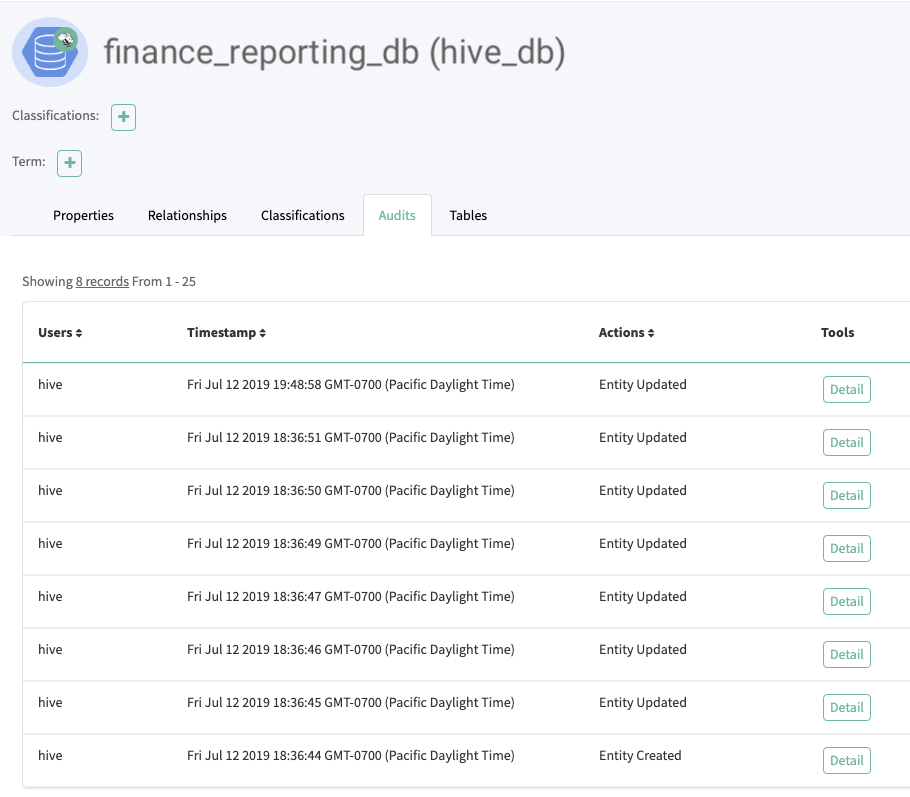Open the Tables tab
Image resolution: width=910 pixels, height=797 pixels.
point(468,215)
